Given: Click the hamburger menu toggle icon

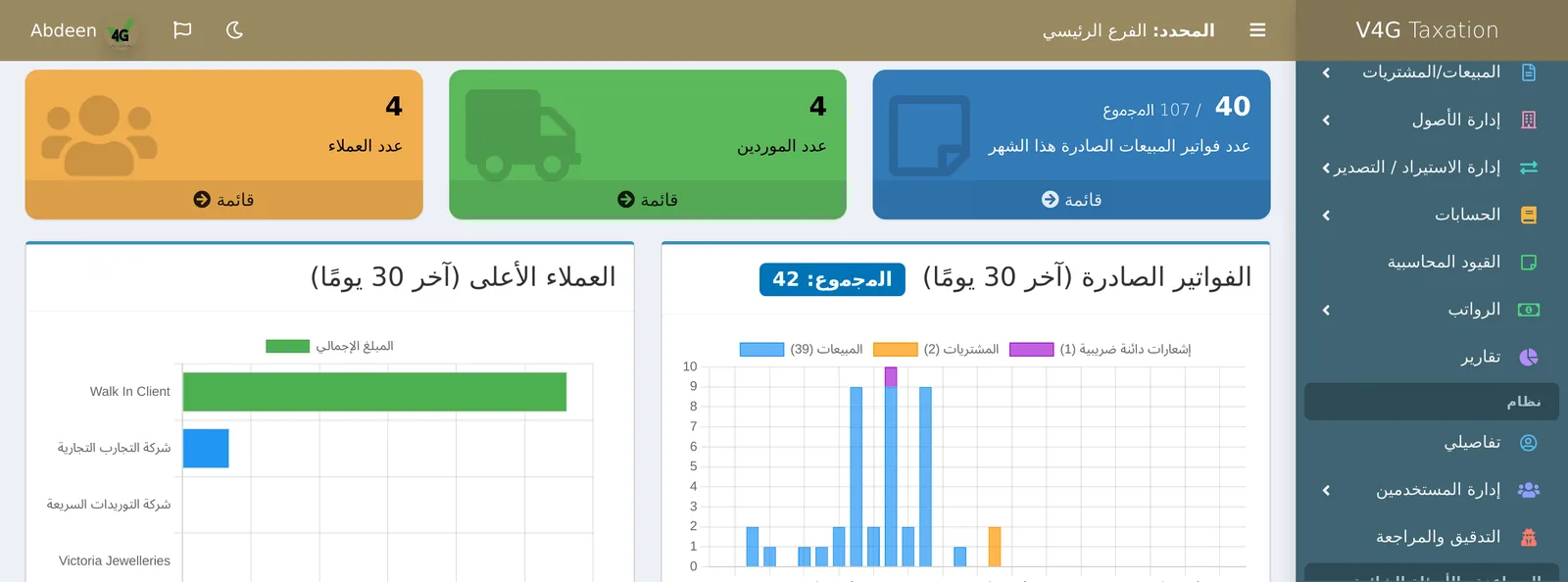Looking at the screenshot, I should click(x=1257, y=30).
